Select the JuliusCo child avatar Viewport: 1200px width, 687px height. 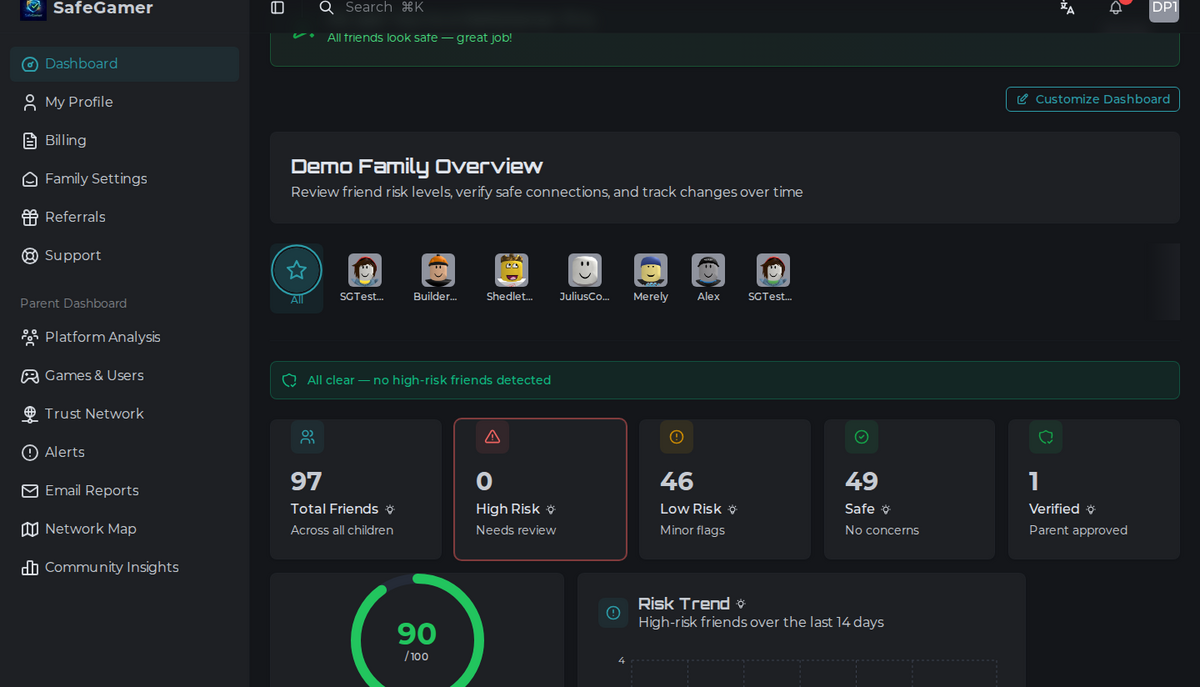tap(585, 277)
